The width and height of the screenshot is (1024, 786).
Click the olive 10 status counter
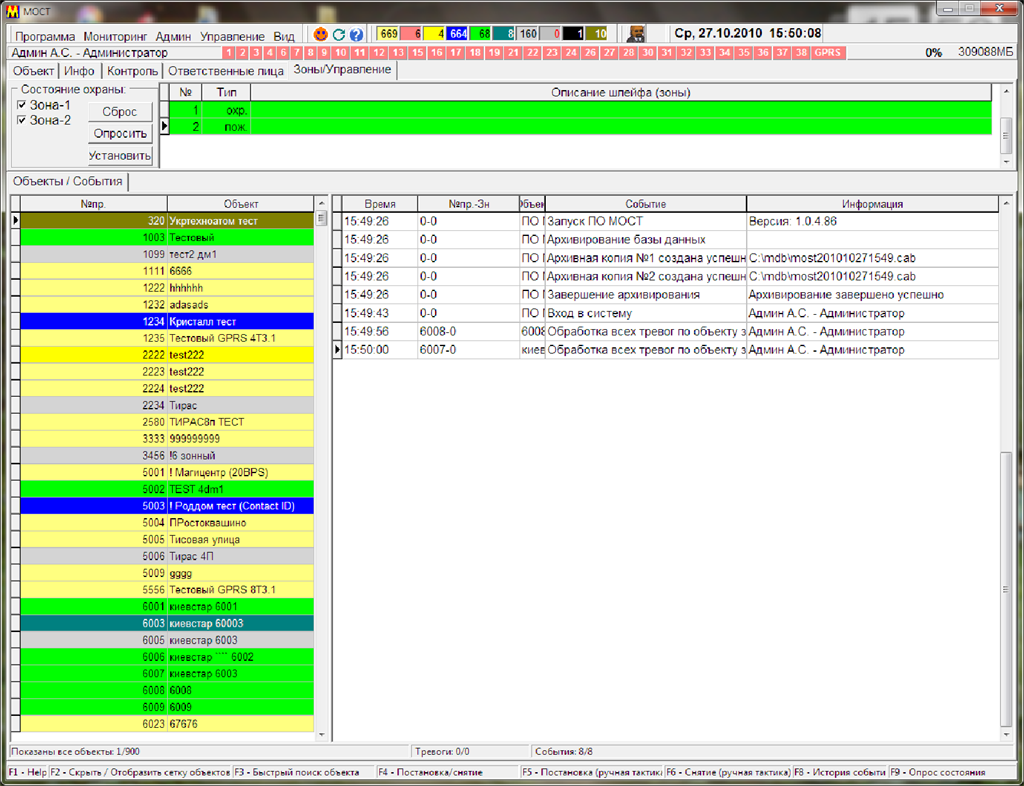coord(596,34)
